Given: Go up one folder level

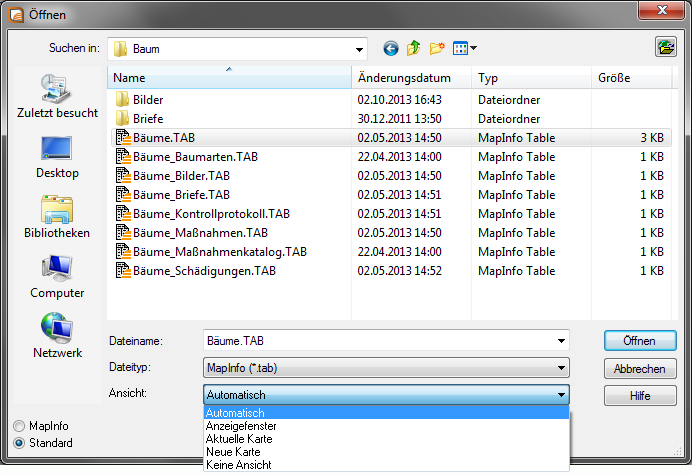Looking at the screenshot, I should pos(414,48).
